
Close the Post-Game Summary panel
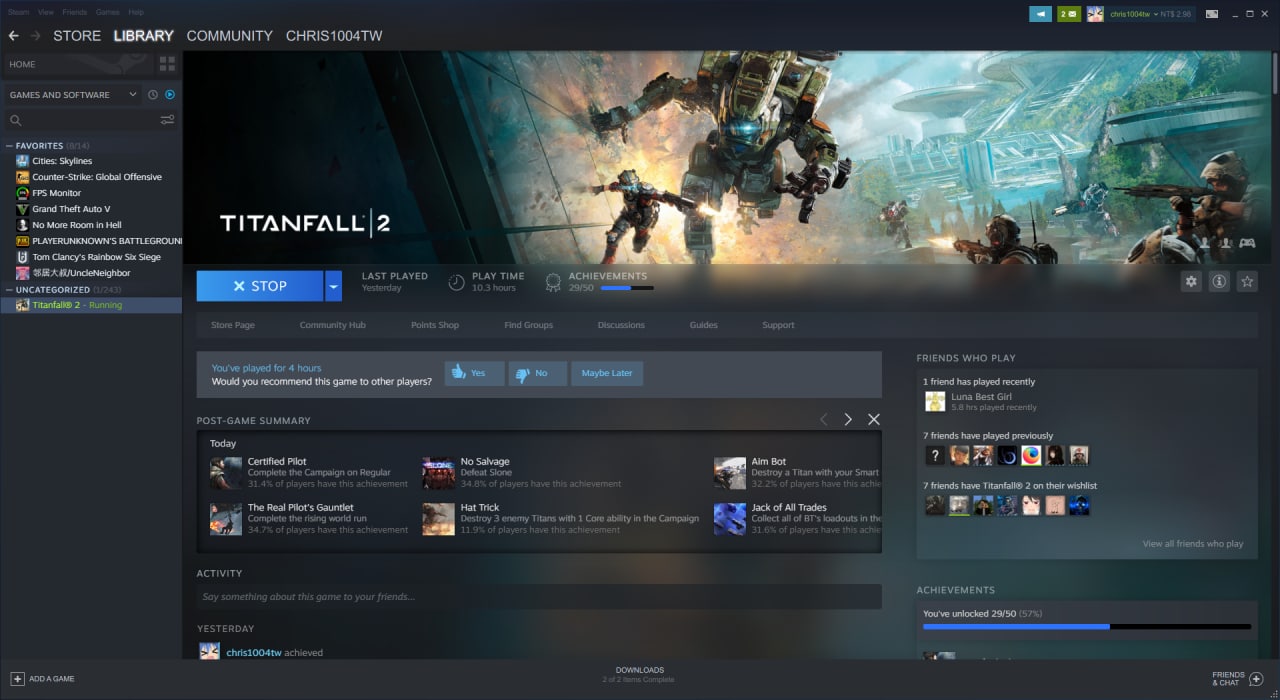pos(874,420)
